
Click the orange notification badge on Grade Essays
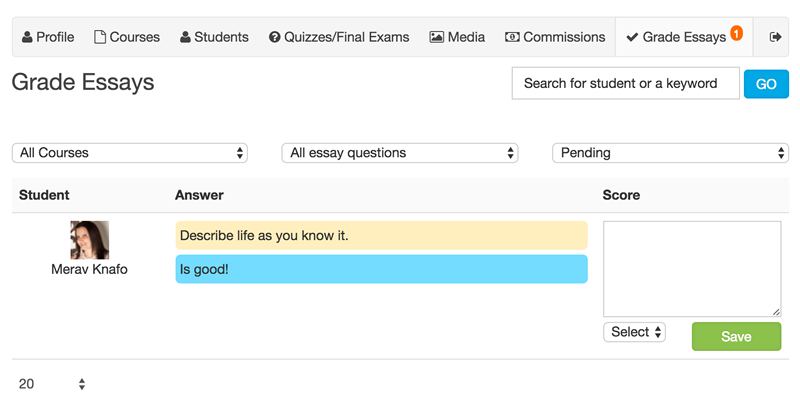[736, 33]
